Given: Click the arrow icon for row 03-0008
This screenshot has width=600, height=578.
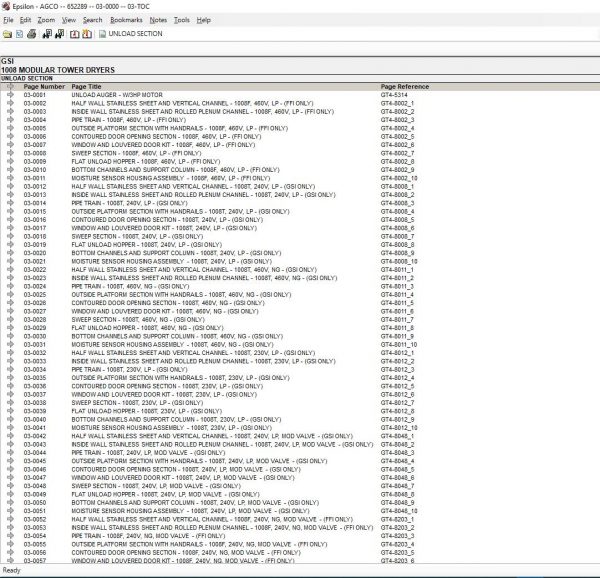Looking at the screenshot, I should [10, 153].
